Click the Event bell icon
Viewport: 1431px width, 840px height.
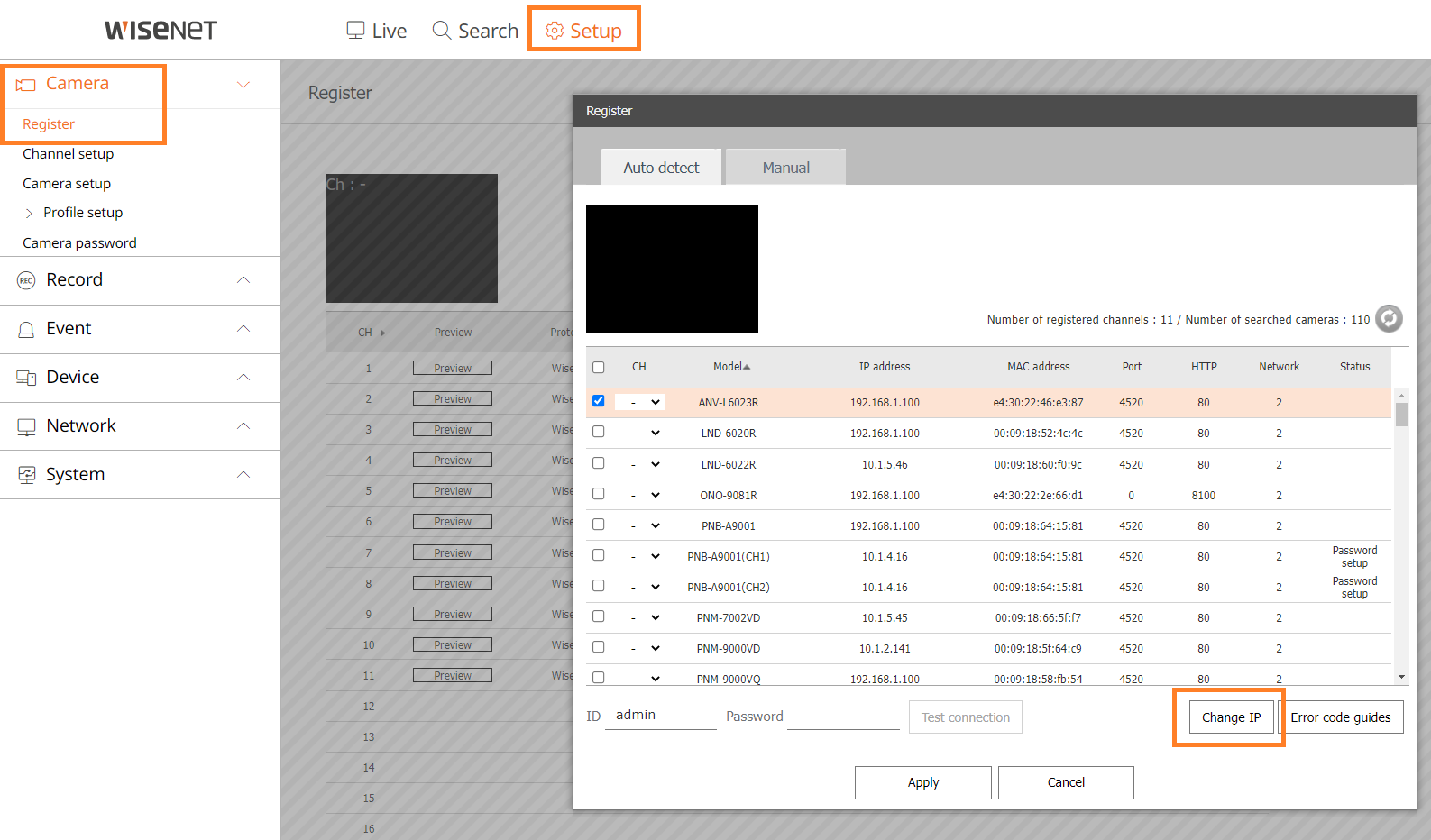26,329
